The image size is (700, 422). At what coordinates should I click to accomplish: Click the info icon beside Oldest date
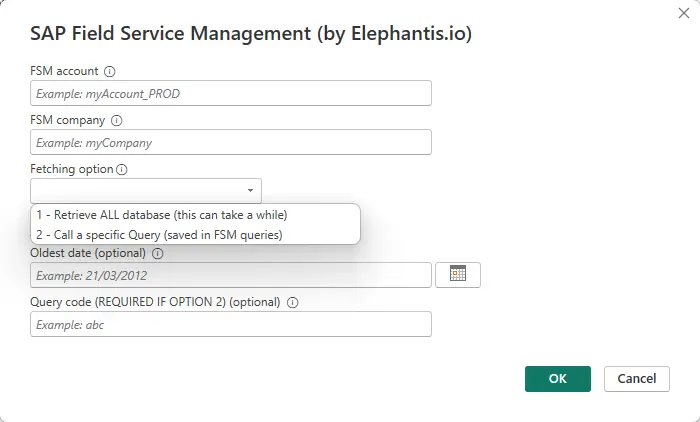pos(158,254)
